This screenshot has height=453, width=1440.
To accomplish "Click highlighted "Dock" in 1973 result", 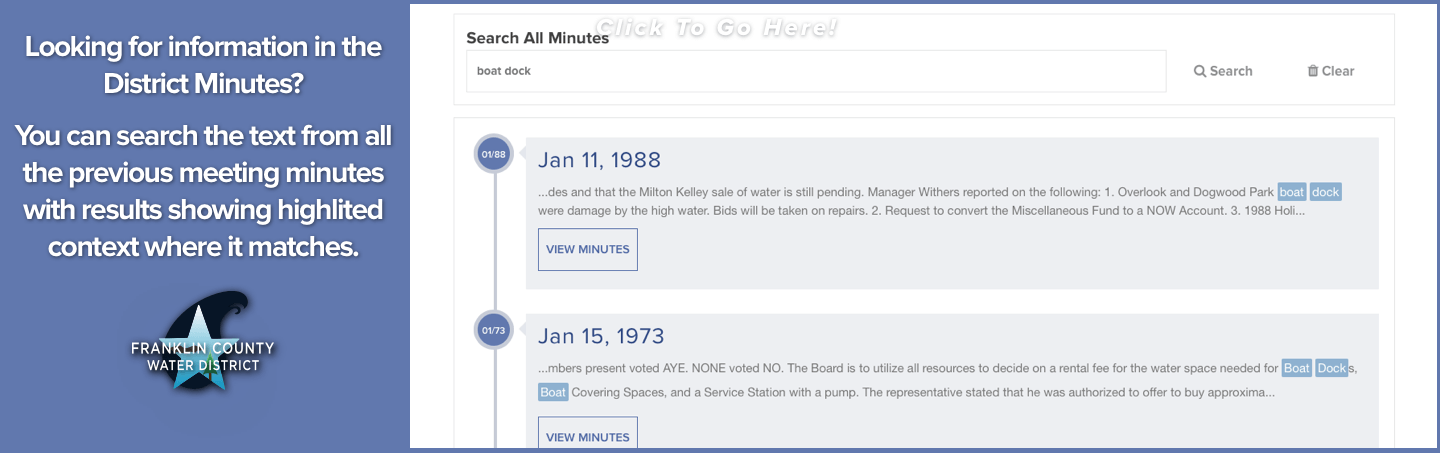I will click(x=1332, y=368).
